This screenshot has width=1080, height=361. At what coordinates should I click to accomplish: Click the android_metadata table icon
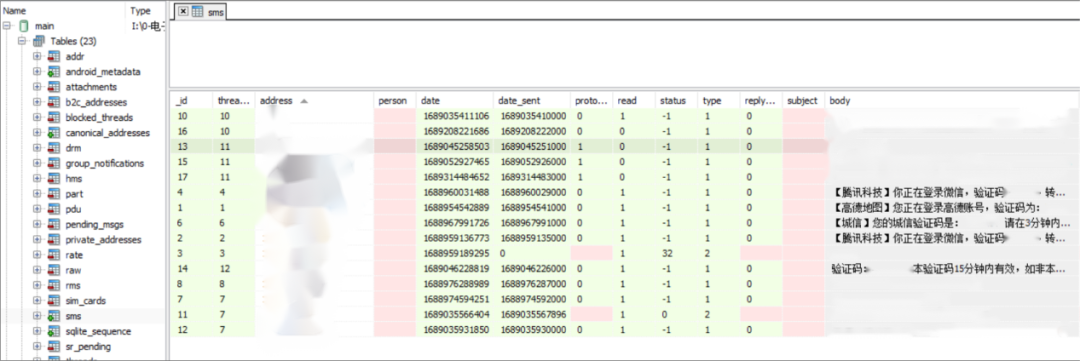pos(54,72)
